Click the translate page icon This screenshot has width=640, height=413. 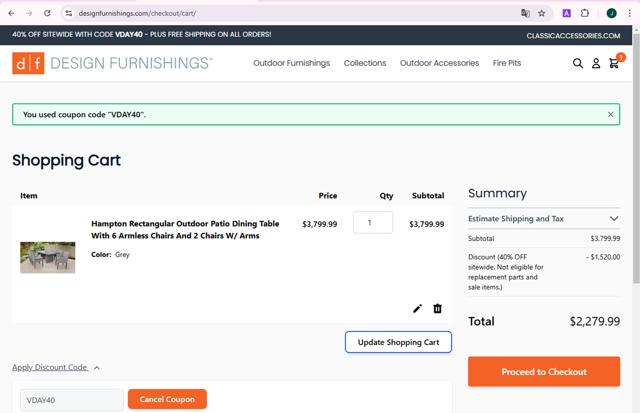click(x=525, y=13)
